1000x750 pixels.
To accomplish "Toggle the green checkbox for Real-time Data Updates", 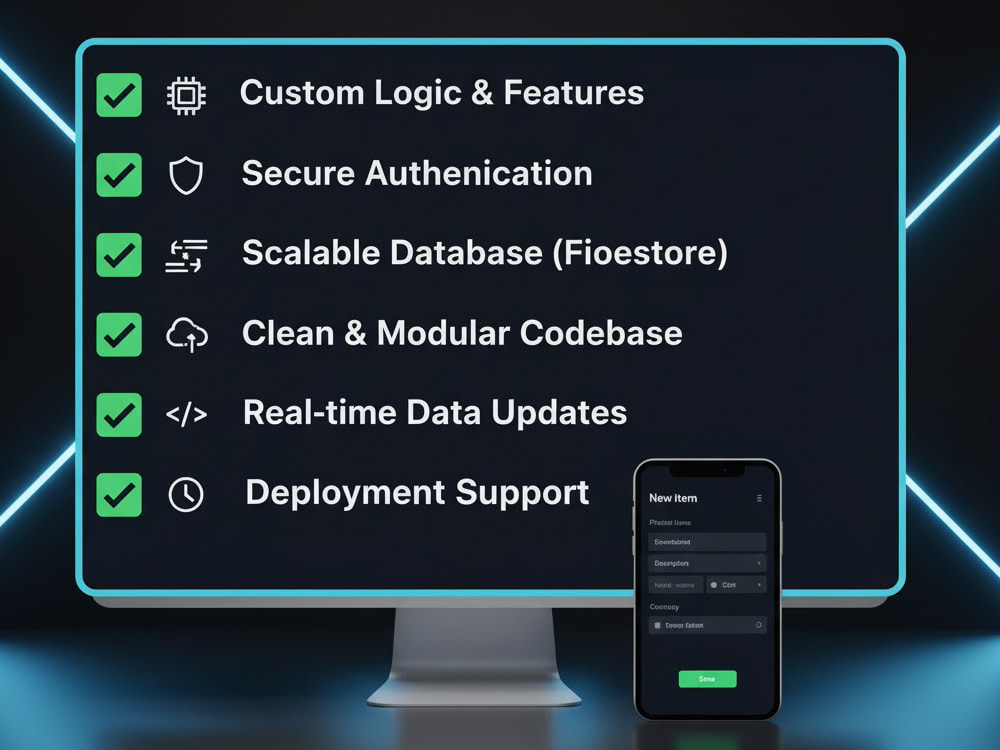I will 119,415.
